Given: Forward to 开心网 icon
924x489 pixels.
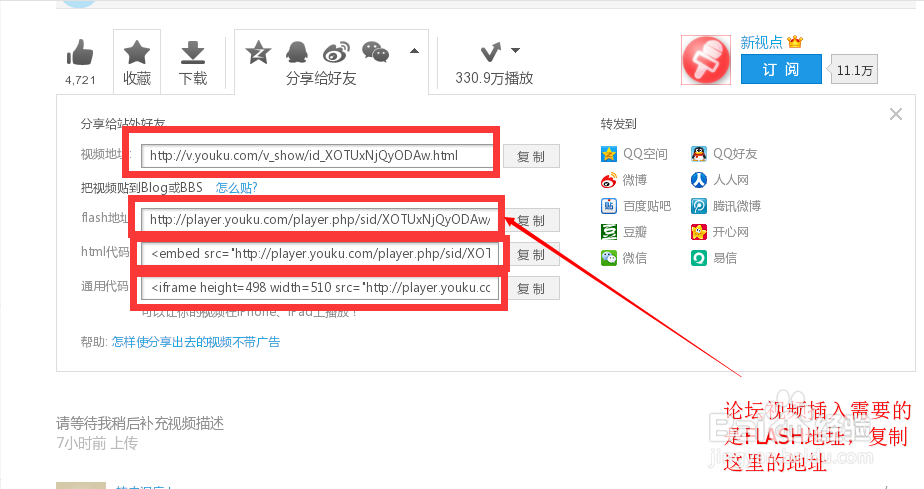Looking at the screenshot, I should (x=699, y=232).
